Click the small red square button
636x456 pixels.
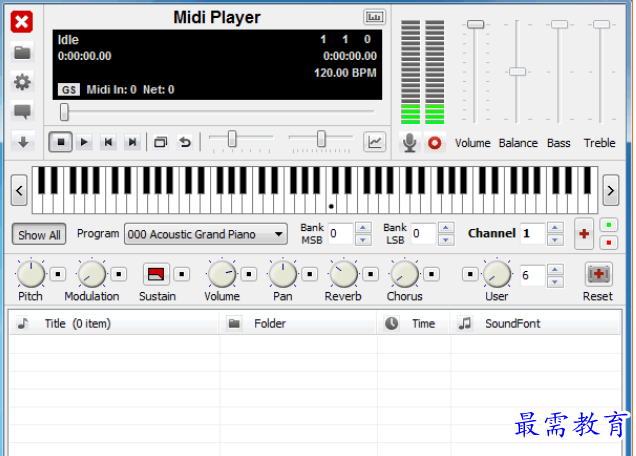click(x=608, y=243)
